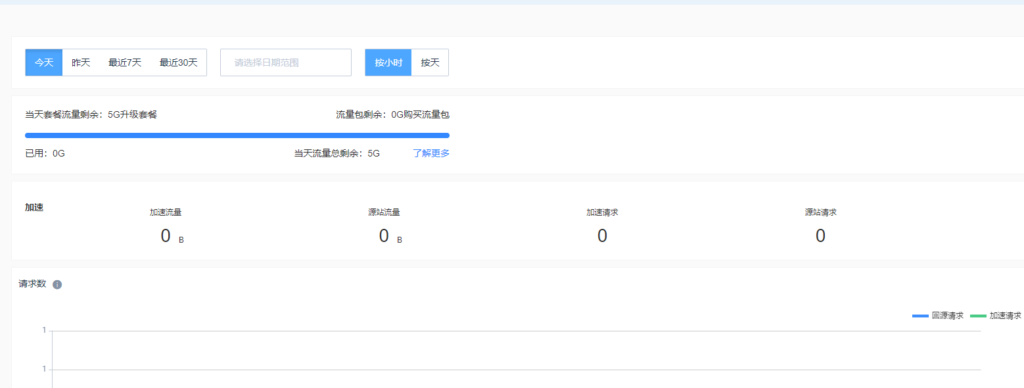This screenshot has width=1024, height=388.
Task: Click the 了解更多 link
Action: tap(431, 154)
